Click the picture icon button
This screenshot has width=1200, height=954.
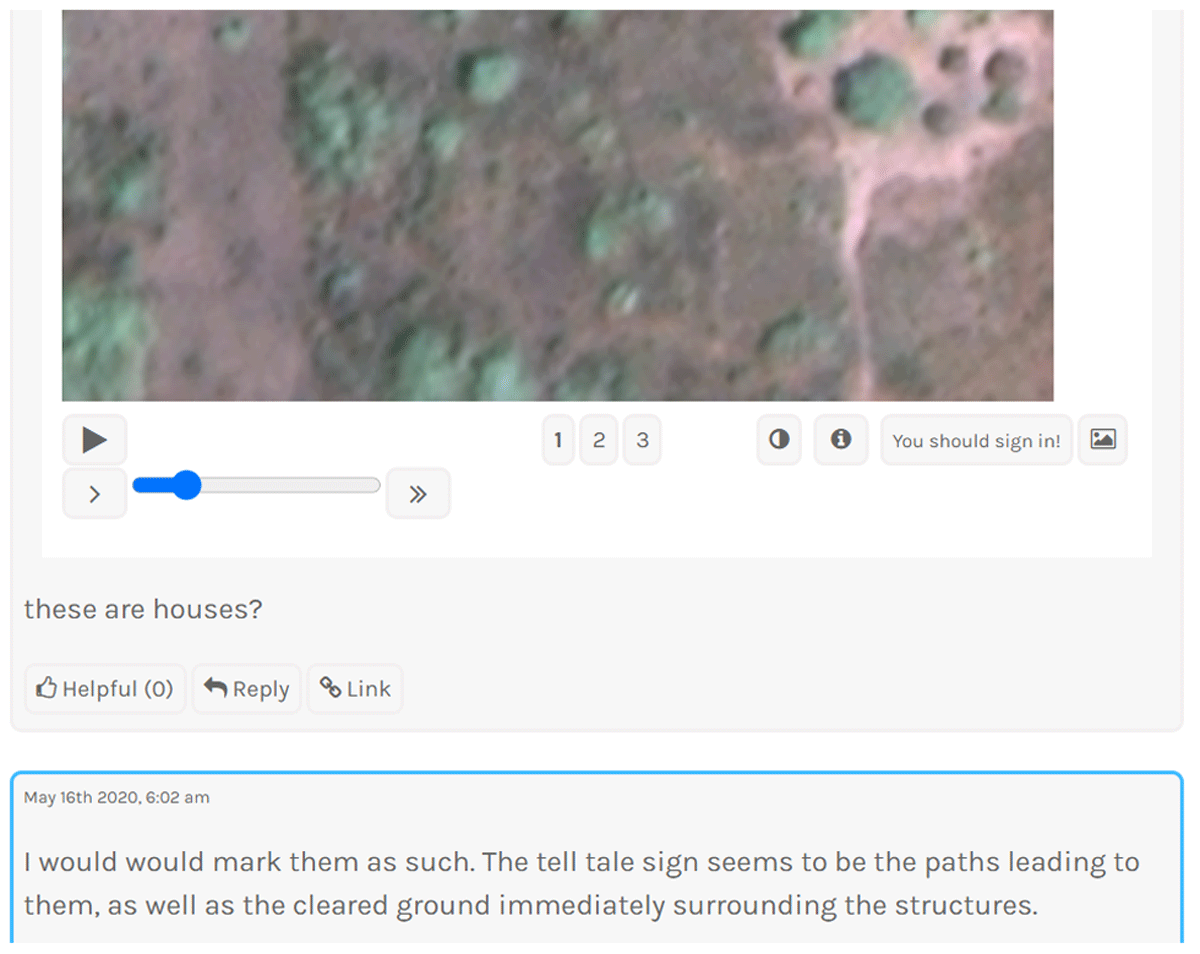click(x=1103, y=440)
